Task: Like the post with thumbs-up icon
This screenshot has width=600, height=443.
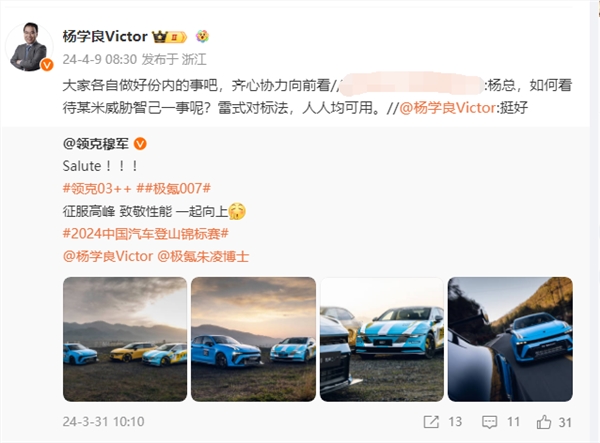Action: [543, 422]
